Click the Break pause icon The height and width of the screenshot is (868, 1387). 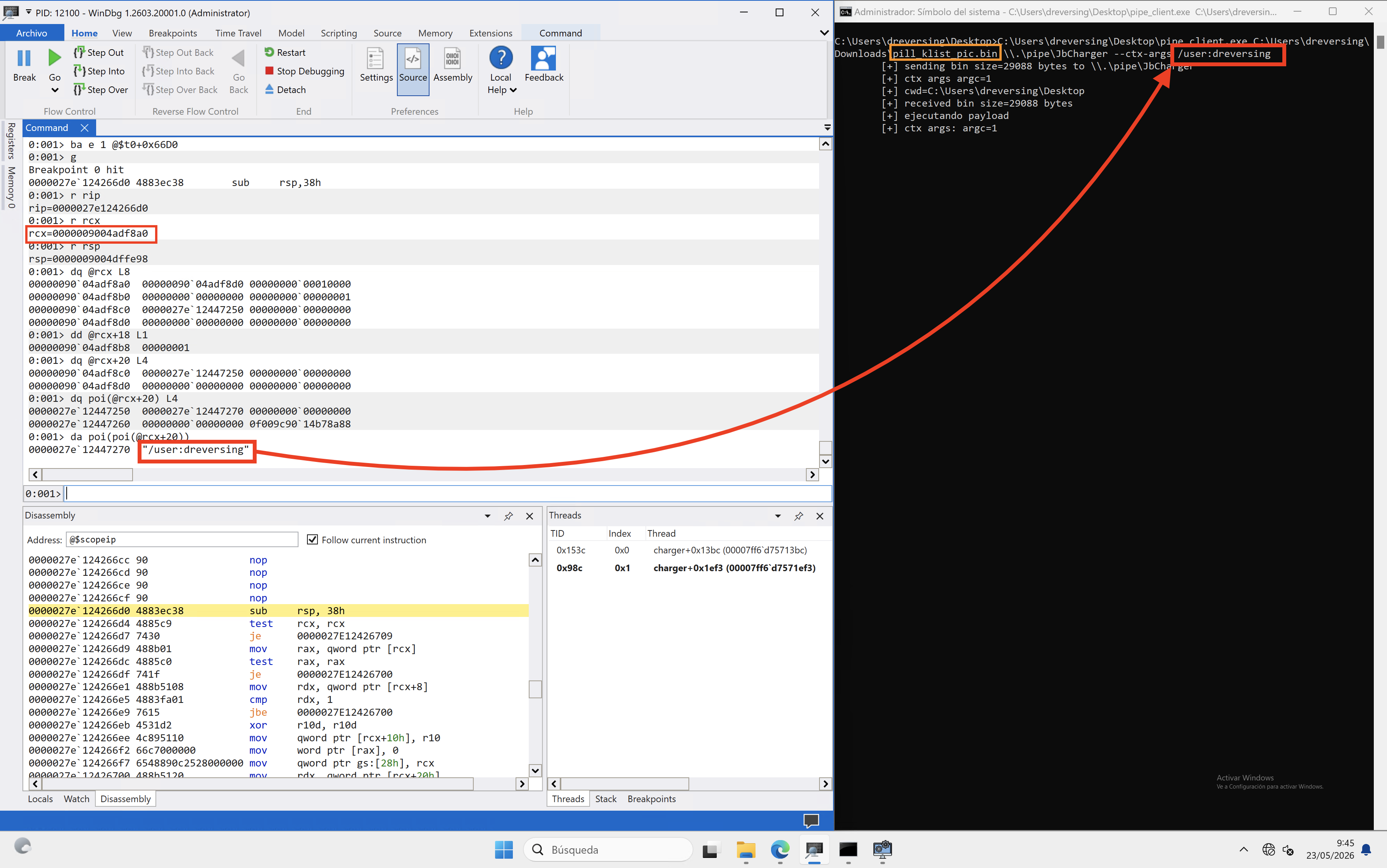tap(24, 58)
